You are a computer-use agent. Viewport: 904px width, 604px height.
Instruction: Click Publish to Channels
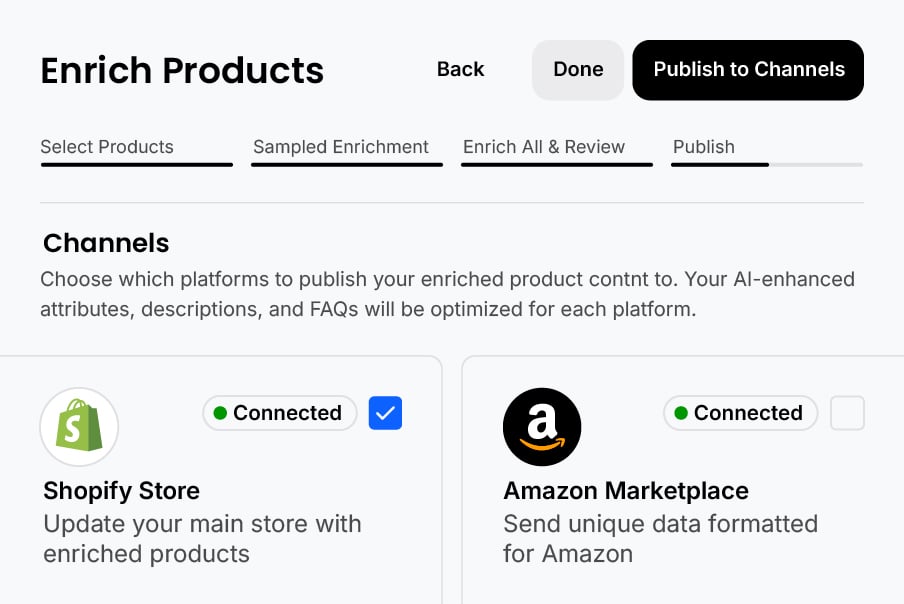748,70
